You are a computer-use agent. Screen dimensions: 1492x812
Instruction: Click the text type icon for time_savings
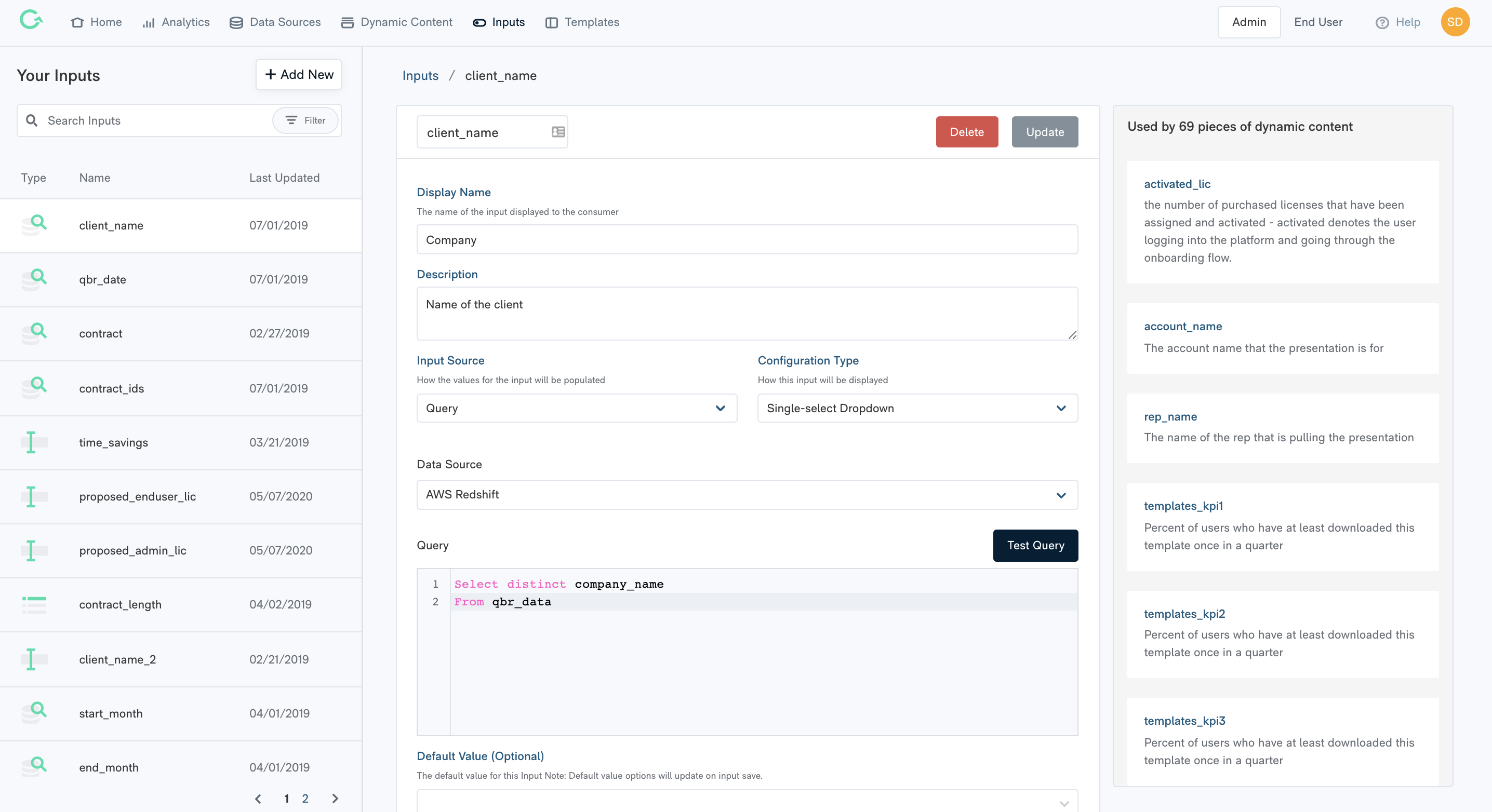coord(34,442)
